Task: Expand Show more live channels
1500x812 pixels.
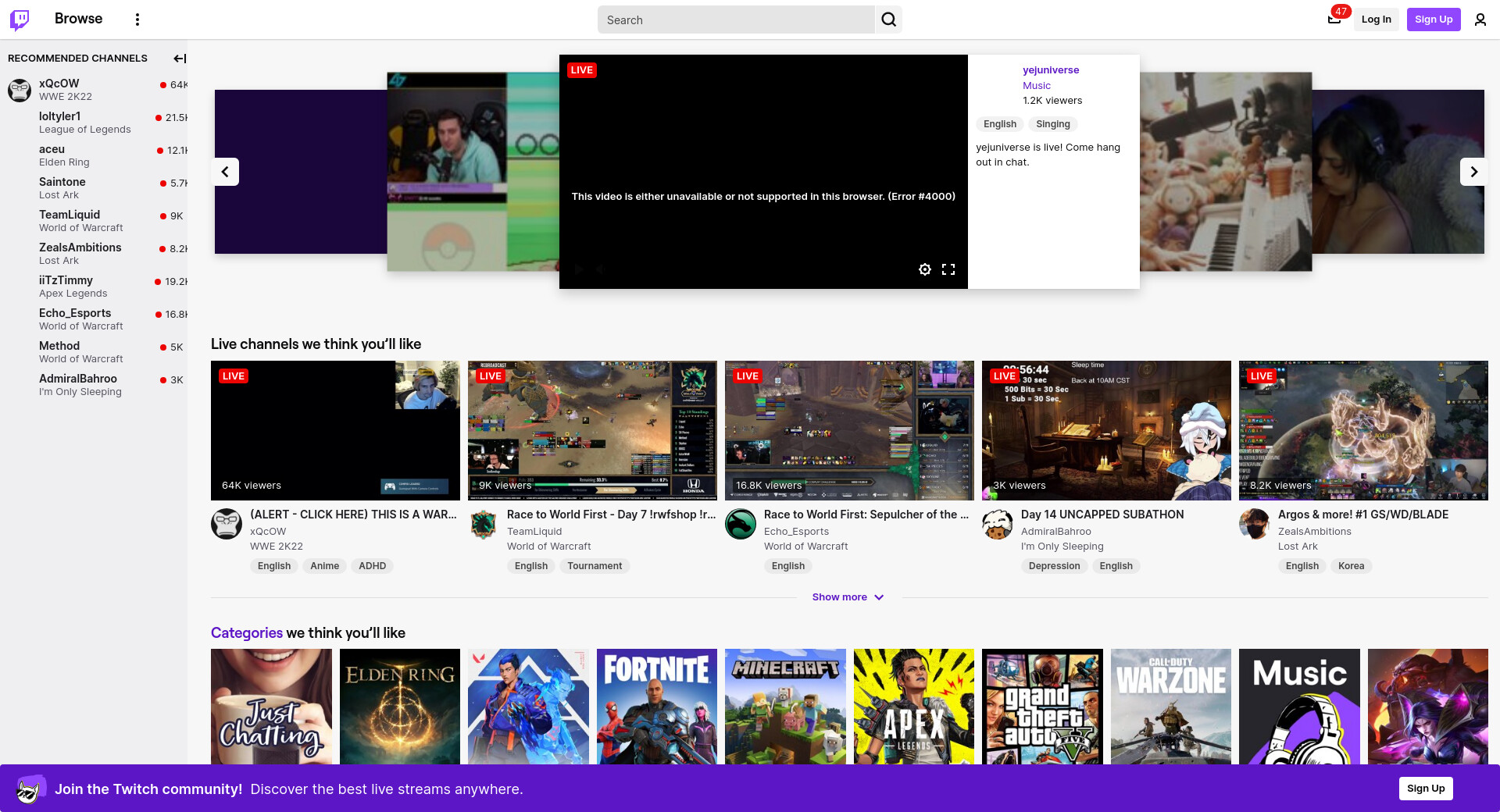Action: (848, 597)
